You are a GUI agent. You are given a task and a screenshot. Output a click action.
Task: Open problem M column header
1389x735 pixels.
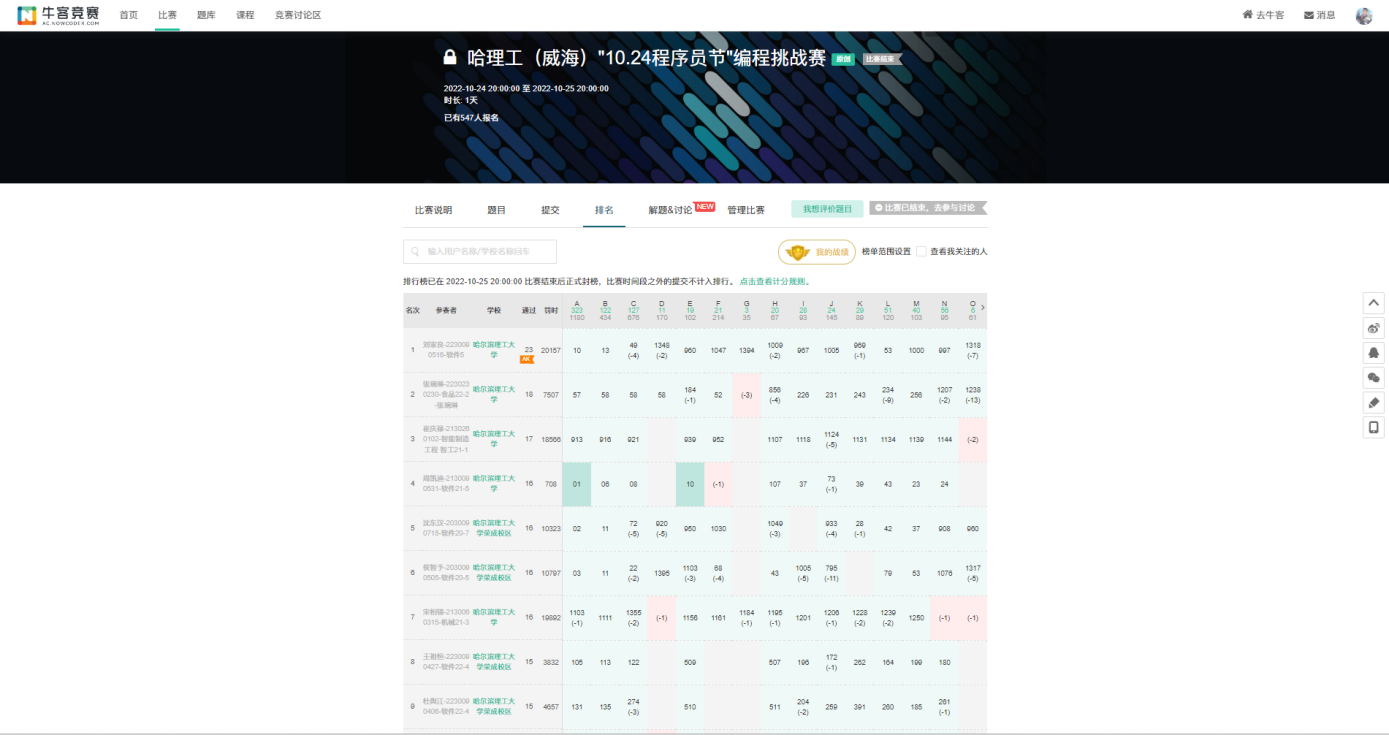point(916,310)
